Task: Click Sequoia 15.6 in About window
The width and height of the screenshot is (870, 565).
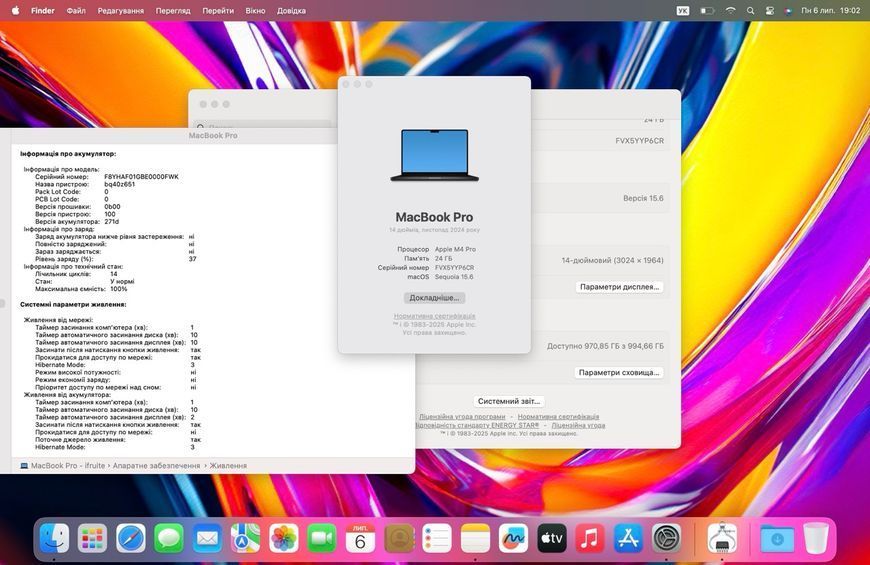Action: click(x=454, y=276)
